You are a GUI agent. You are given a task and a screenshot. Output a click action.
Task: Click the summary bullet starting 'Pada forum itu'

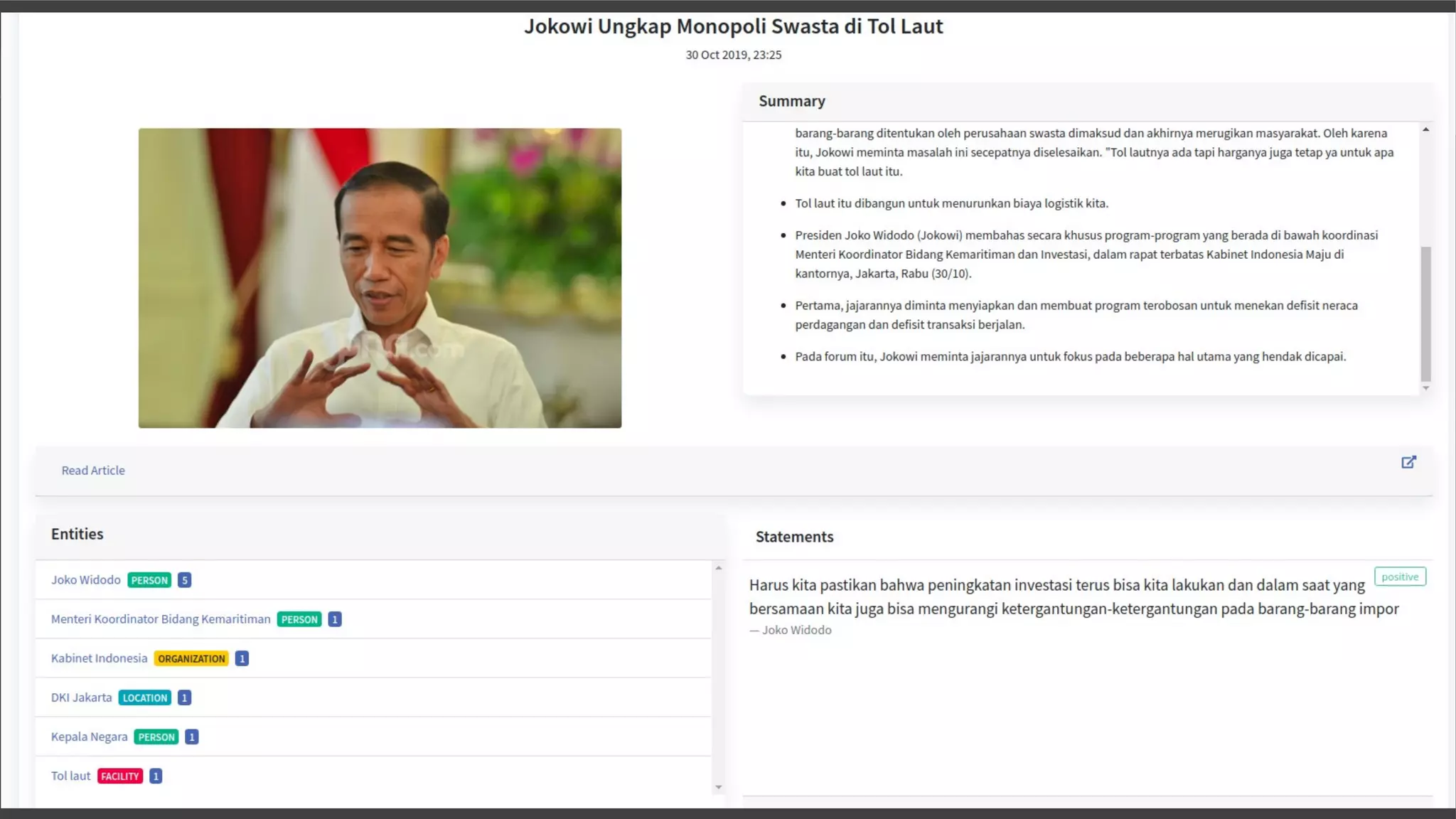[1070, 356]
